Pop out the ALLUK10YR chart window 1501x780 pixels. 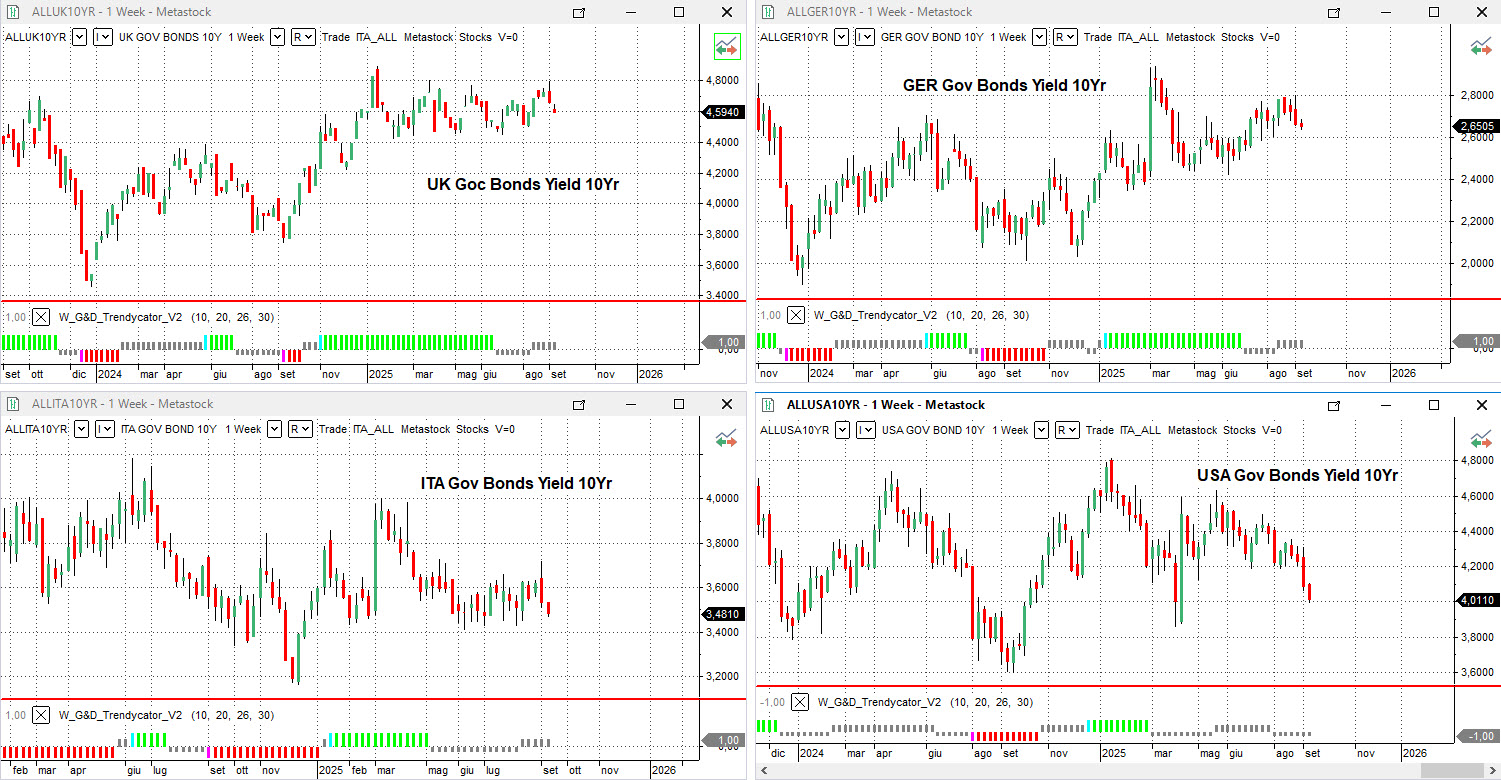click(578, 12)
